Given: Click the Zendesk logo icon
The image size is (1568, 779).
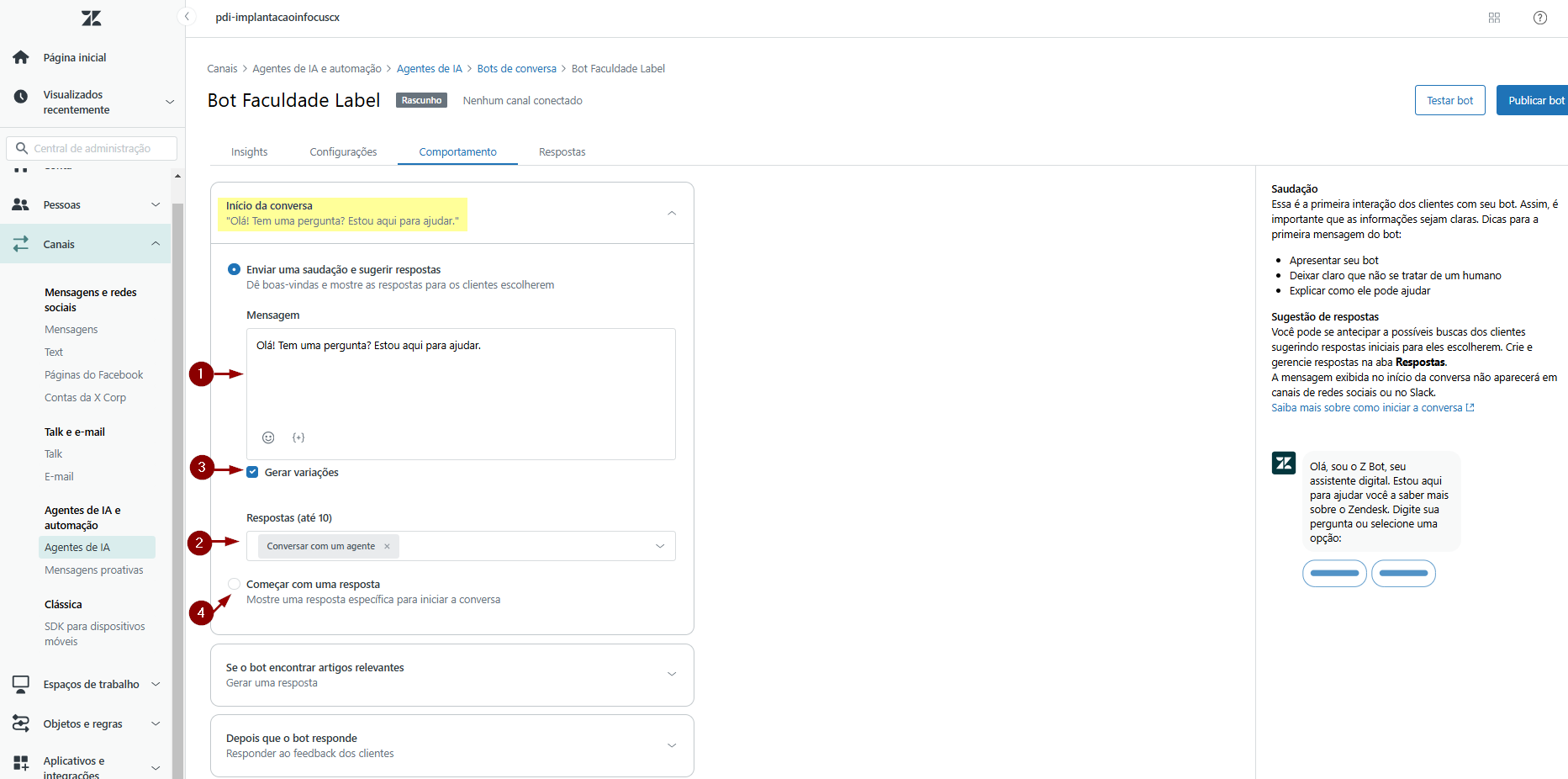Looking at the screenshot, I should 91,18.
